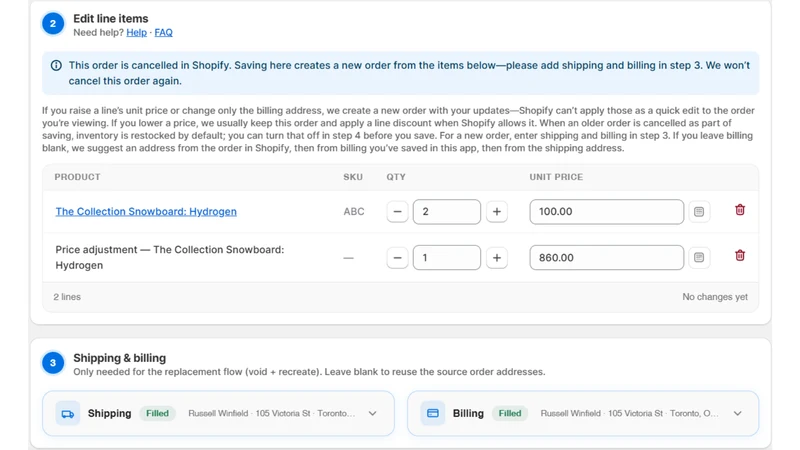The height and width of the screenshot is (450, 800).
Task: Decrease quantity for Price adjustment line
Action: pos(397,258)
